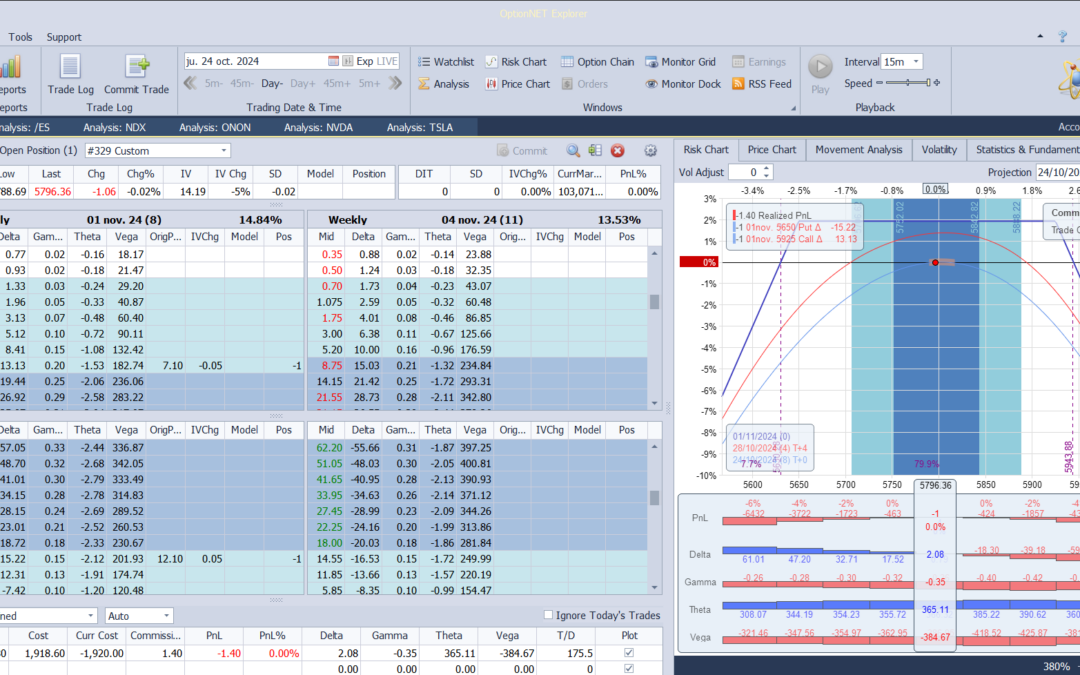Select the Movement Analysis tab

(858, 149)
